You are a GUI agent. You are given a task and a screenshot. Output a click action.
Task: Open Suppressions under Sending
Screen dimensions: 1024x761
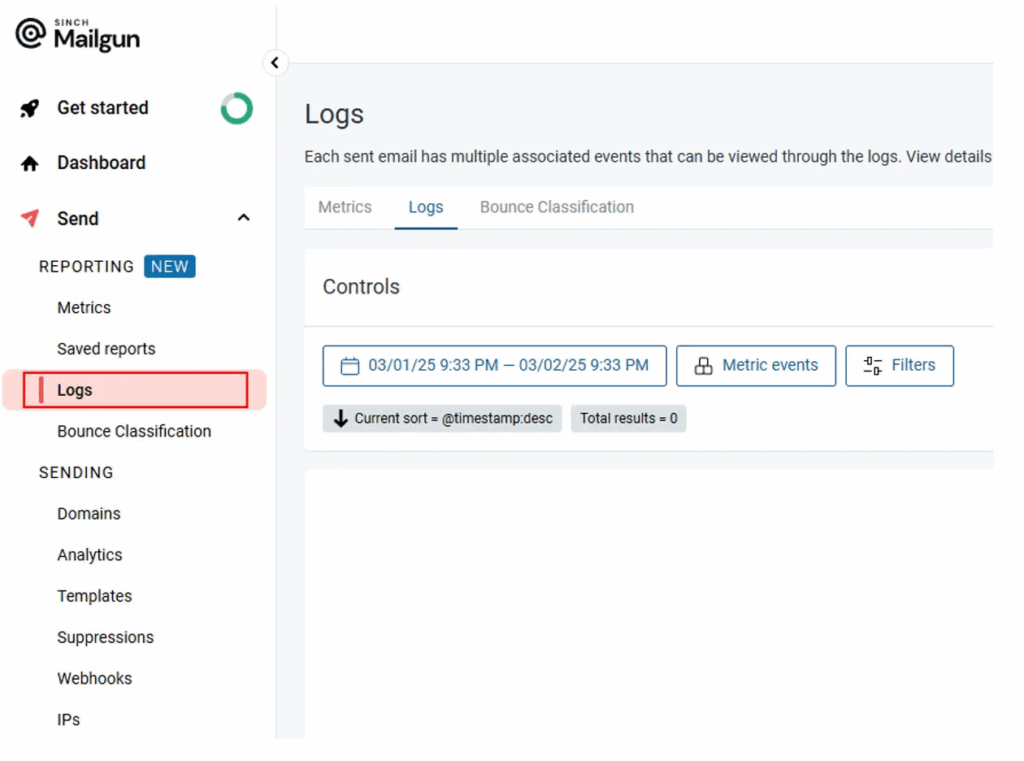click(105, 637)
